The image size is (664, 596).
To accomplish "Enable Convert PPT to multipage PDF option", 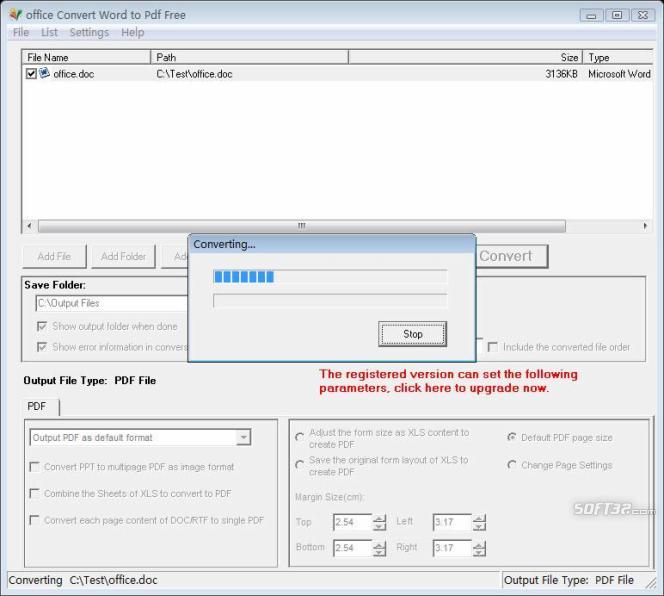I will tap(35, 467).
